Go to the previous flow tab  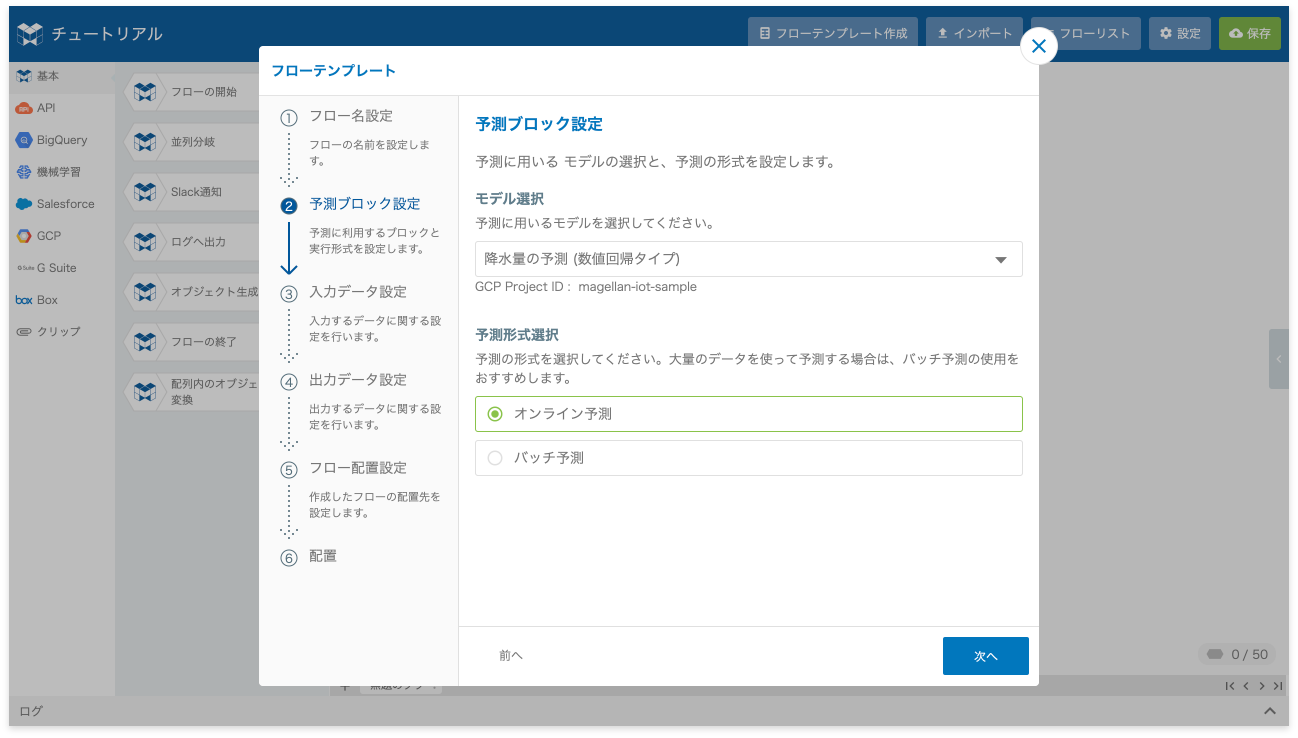[1246, 686]
